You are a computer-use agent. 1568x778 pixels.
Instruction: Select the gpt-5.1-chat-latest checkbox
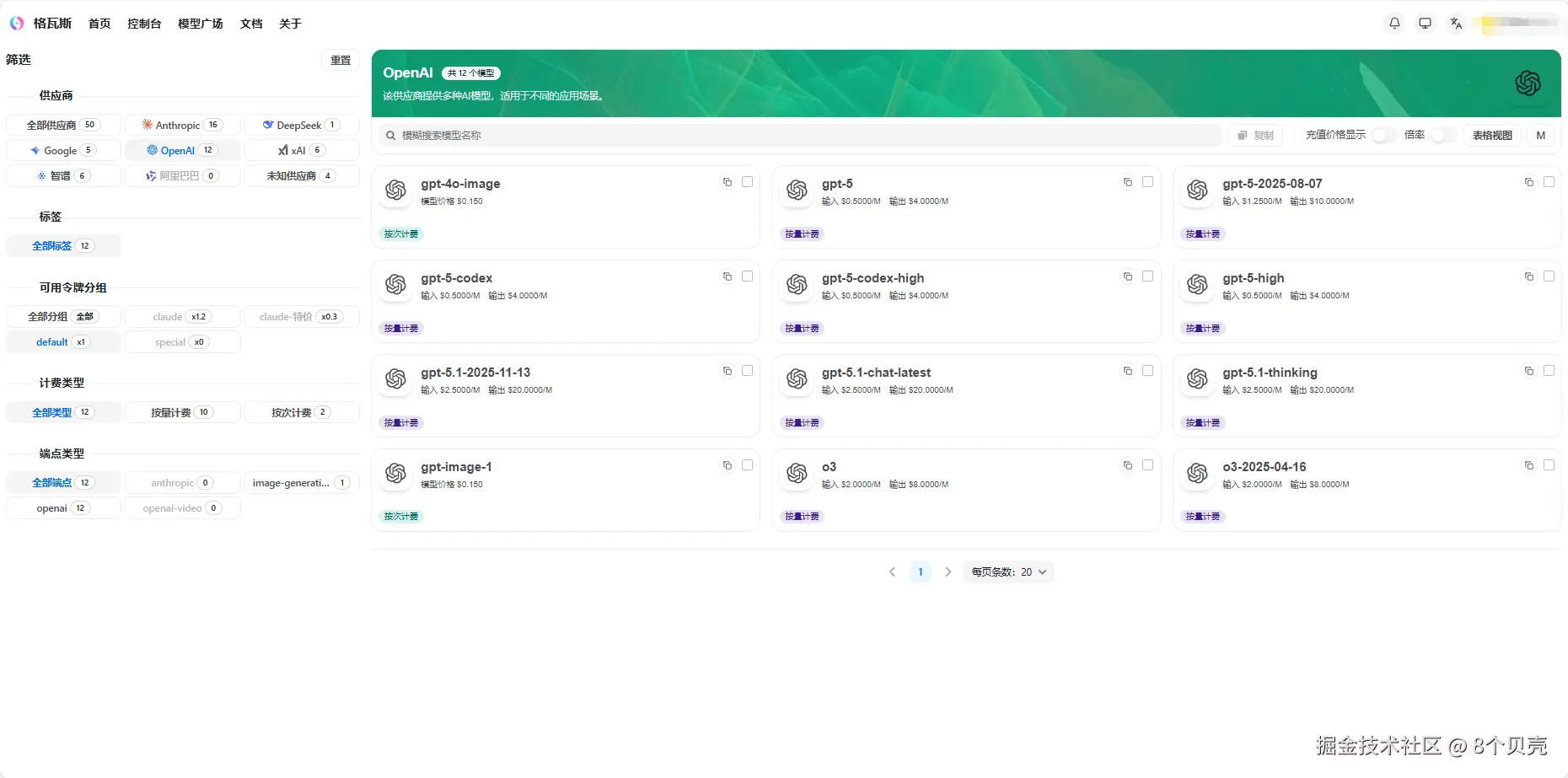pyautogui.click(x=1147, y=371)
